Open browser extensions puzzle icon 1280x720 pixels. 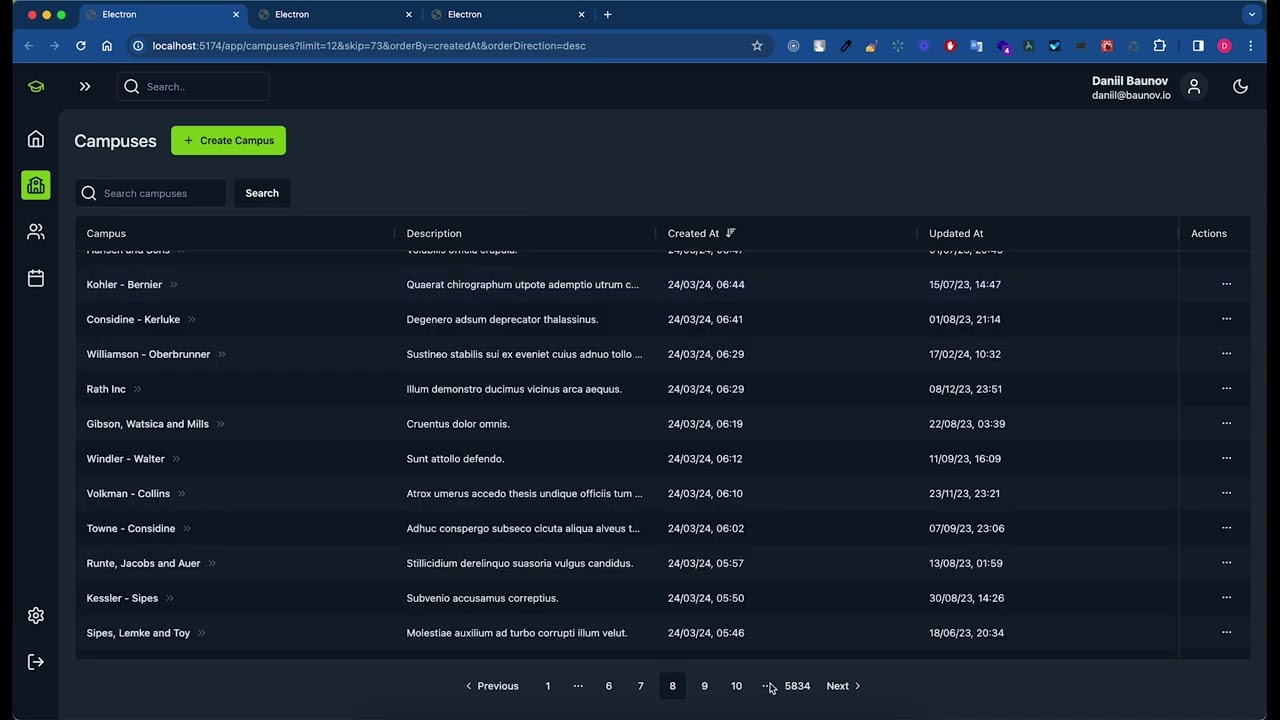[x=1160, y=46]
